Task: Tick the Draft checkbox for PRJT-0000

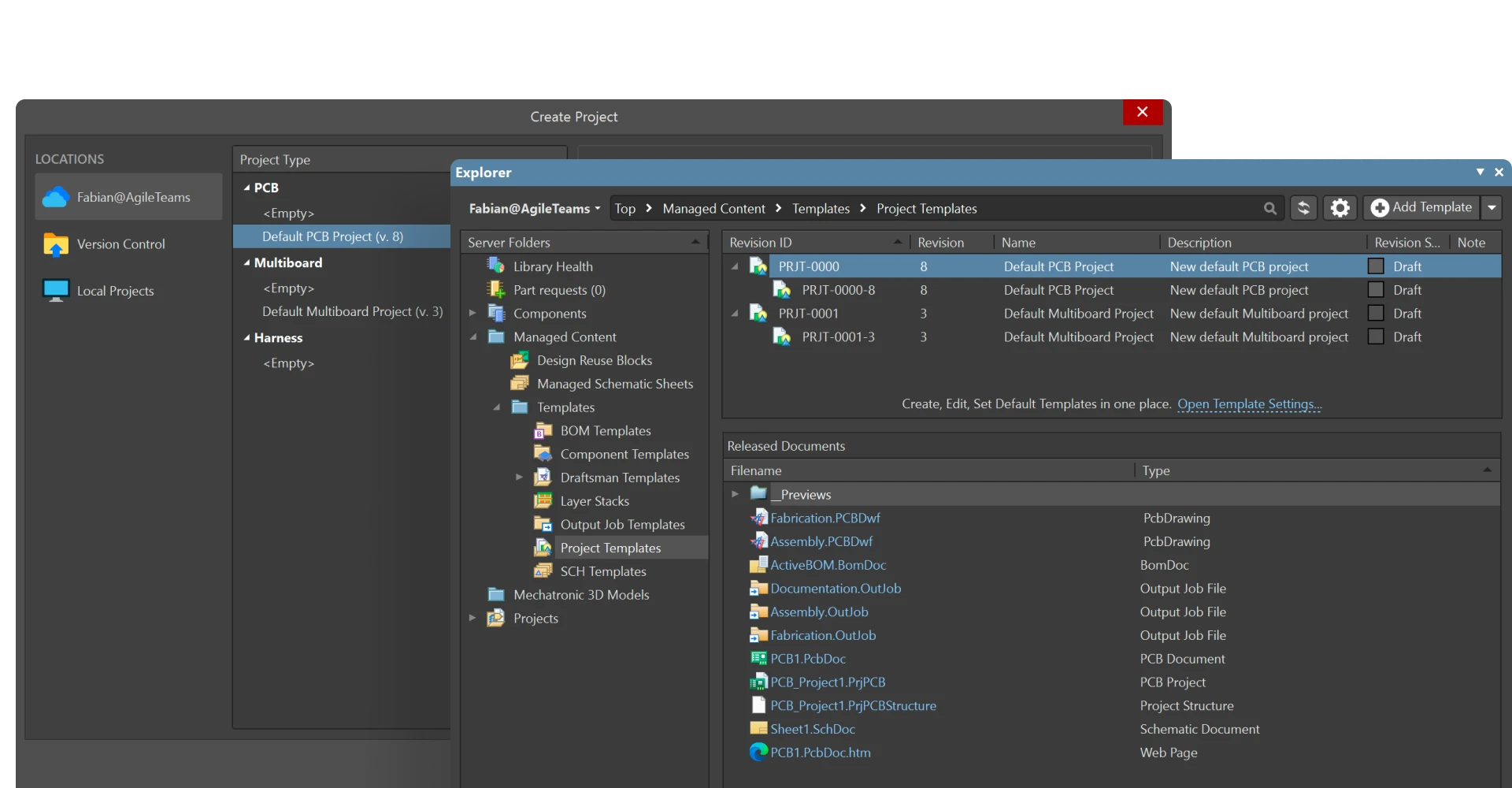Action: (1376, 266)
